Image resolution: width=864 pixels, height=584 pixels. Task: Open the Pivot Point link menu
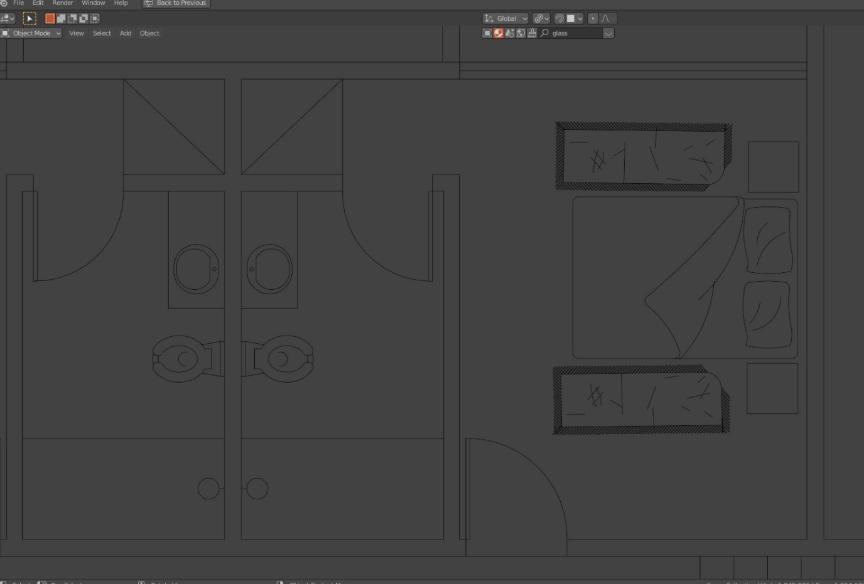(x=540, y=18)
